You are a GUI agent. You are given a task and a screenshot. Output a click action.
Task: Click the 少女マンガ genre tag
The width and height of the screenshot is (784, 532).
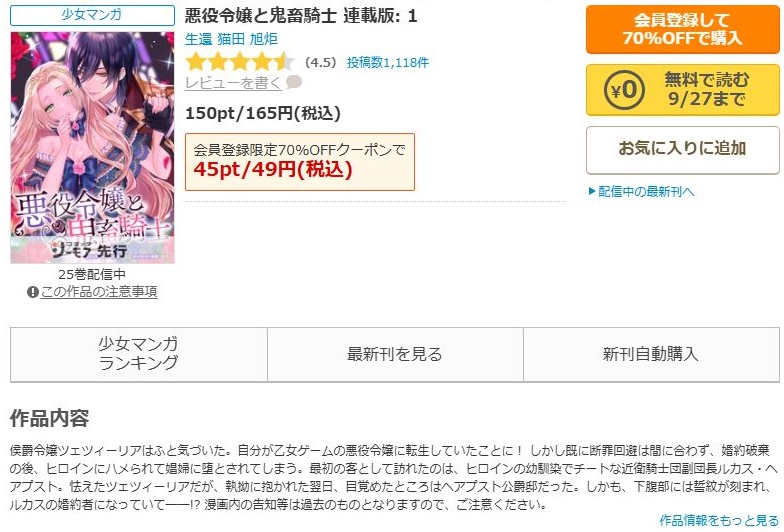point(92,16)
